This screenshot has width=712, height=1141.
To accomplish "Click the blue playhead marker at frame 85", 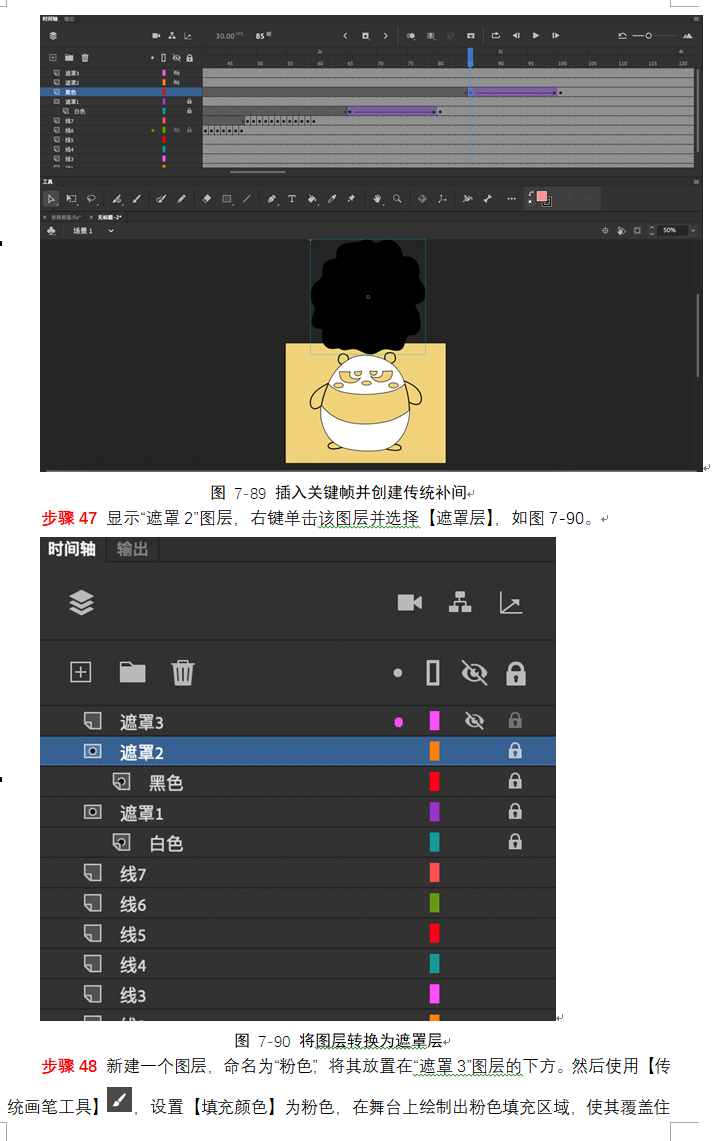I will [x=470, y=57].
